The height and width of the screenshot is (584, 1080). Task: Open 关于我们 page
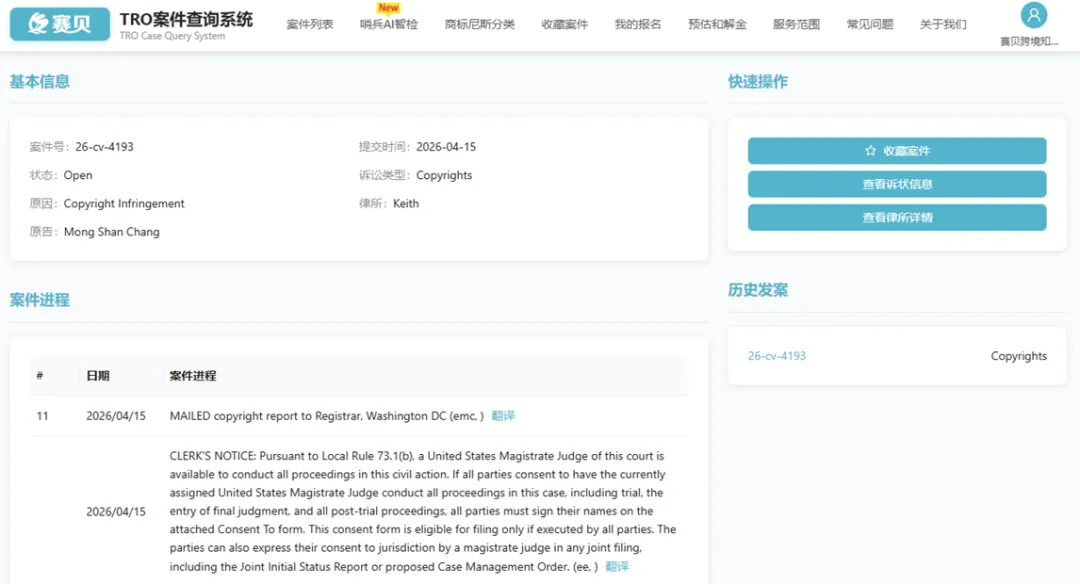click(943, 24)
